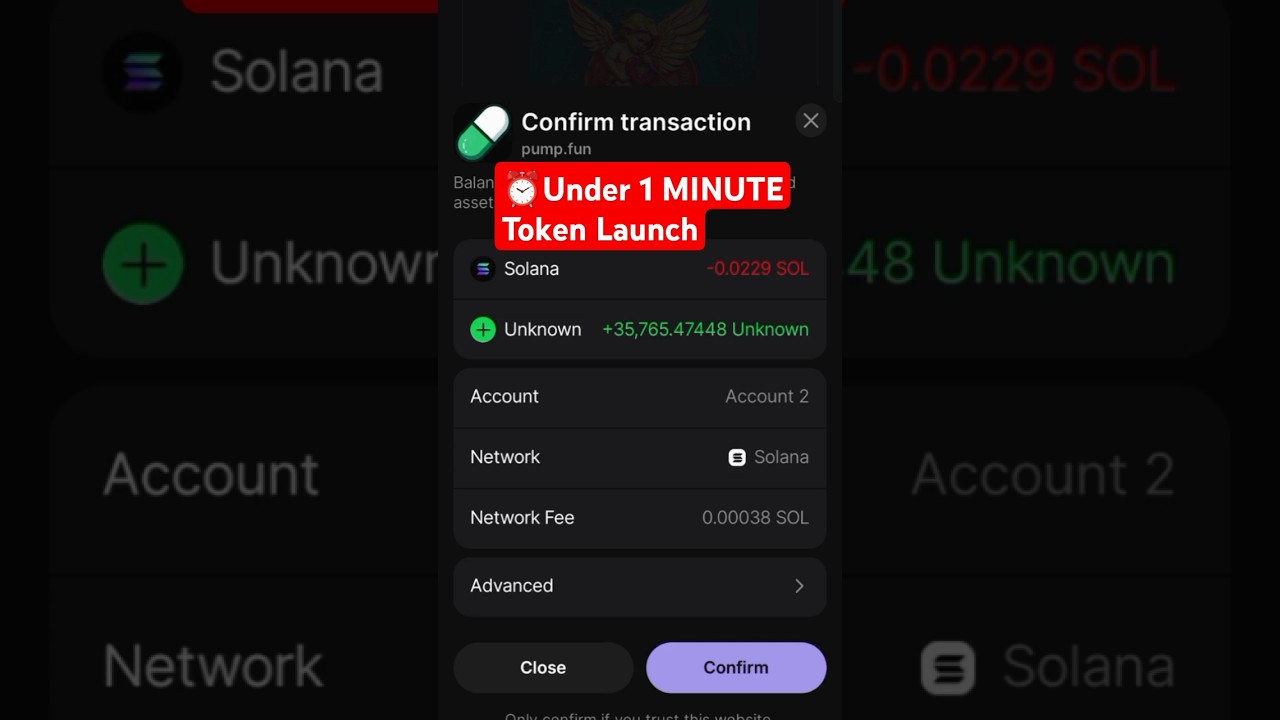This screenshot has height=720, width=1280.
Task: Click the Close button
Action: coord(543,668)
